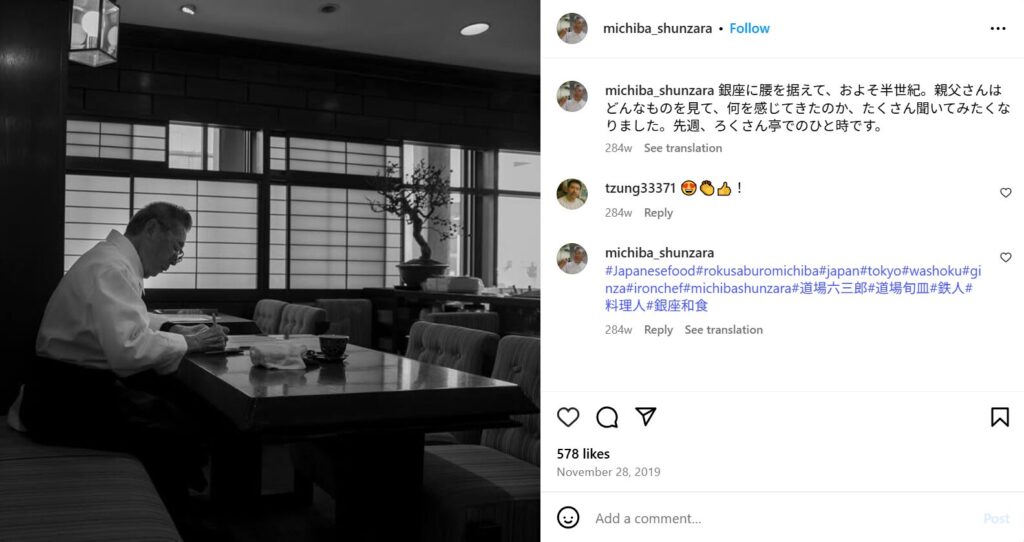Viewport: 1024px width, 542px height.
Task: Reply to the hashtag comment
Action: pyautogui.click(x=658, y=330)
